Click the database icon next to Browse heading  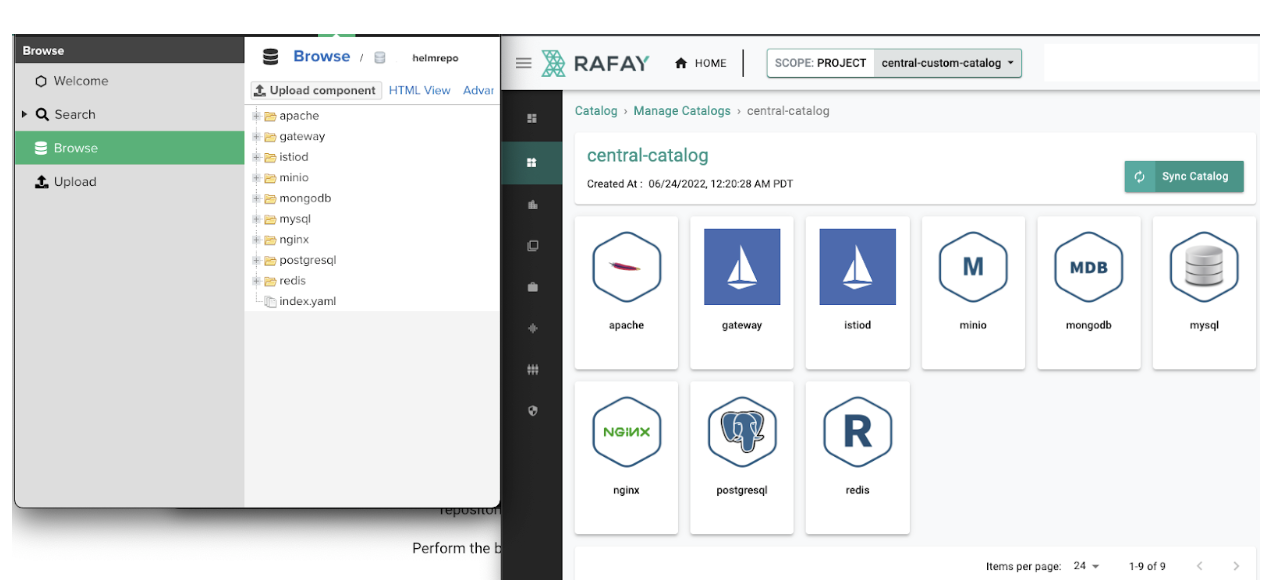coord(270,57)
